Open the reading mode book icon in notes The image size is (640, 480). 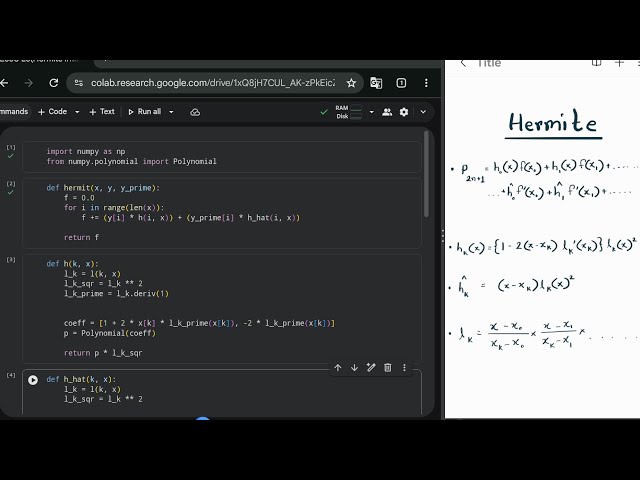pyautogui.click(x=596, y=63)
